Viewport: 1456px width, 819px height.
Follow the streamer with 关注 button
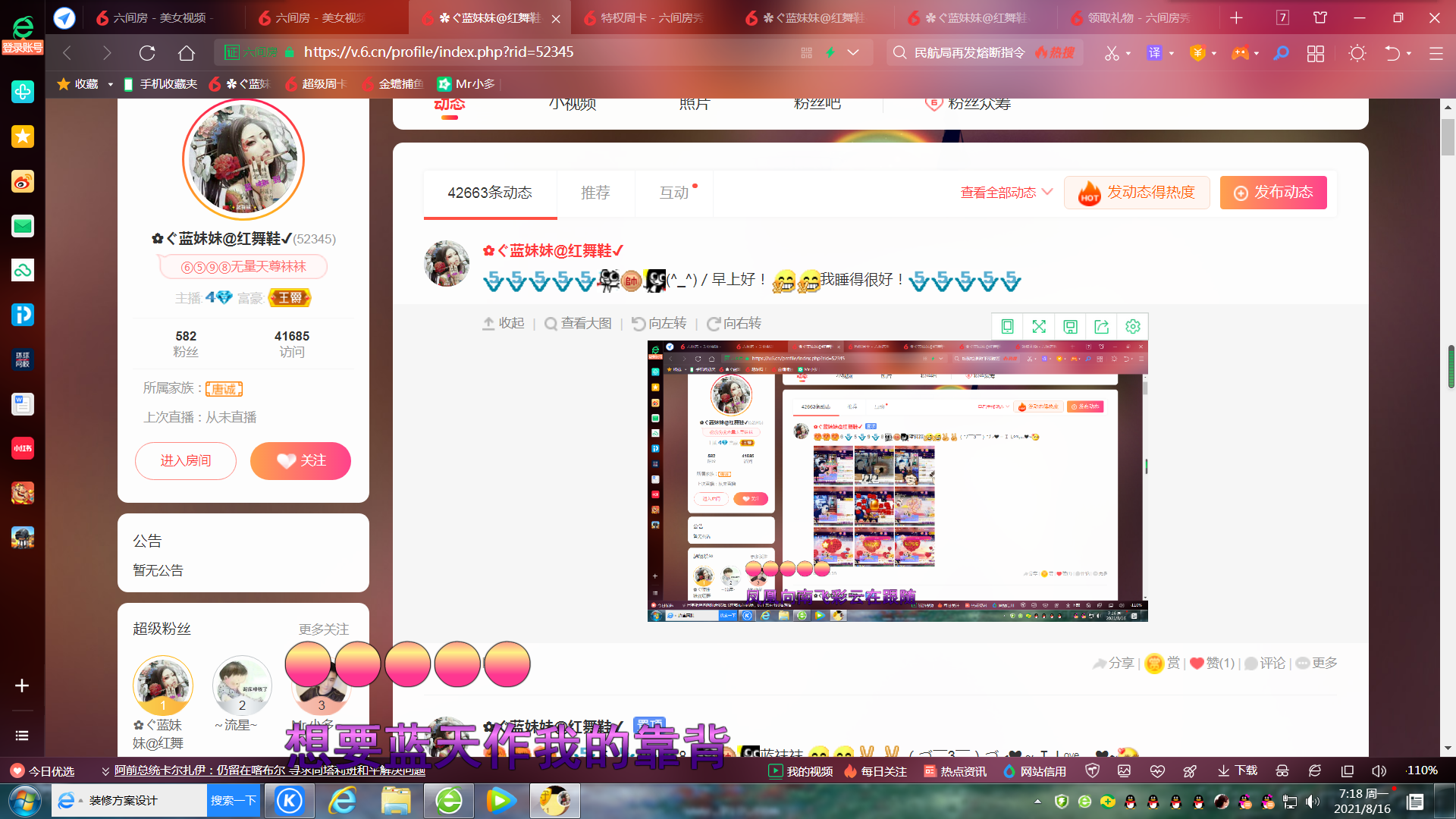[x=300, y=461]
